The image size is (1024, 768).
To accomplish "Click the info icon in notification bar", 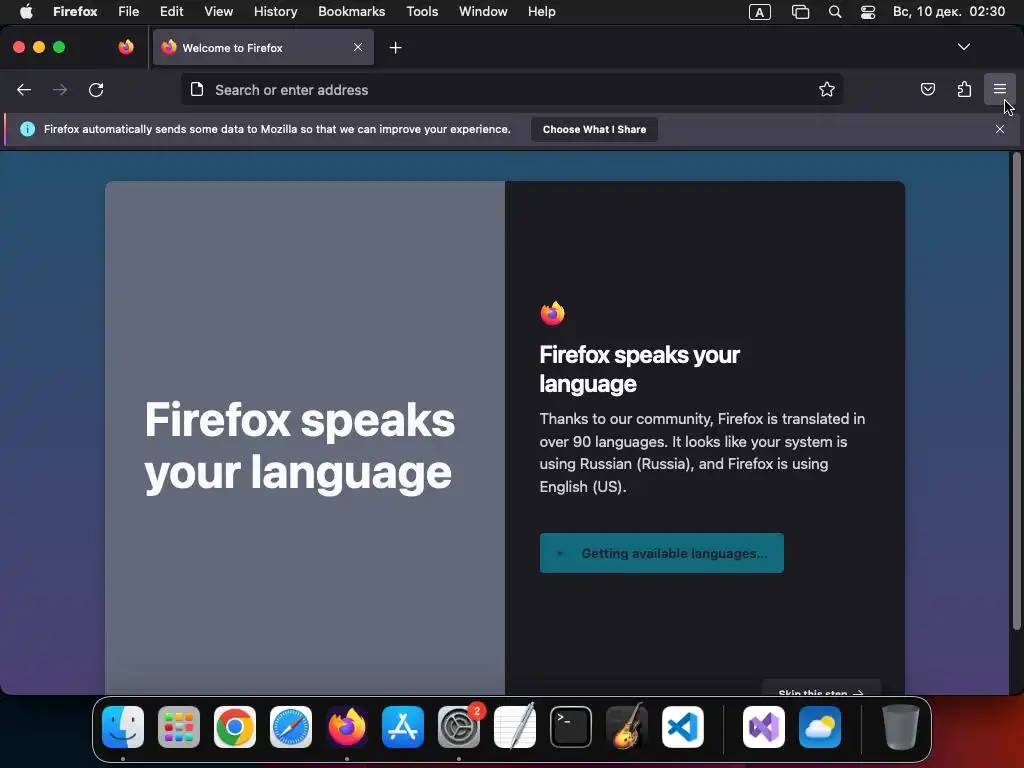I will (27, 129).
